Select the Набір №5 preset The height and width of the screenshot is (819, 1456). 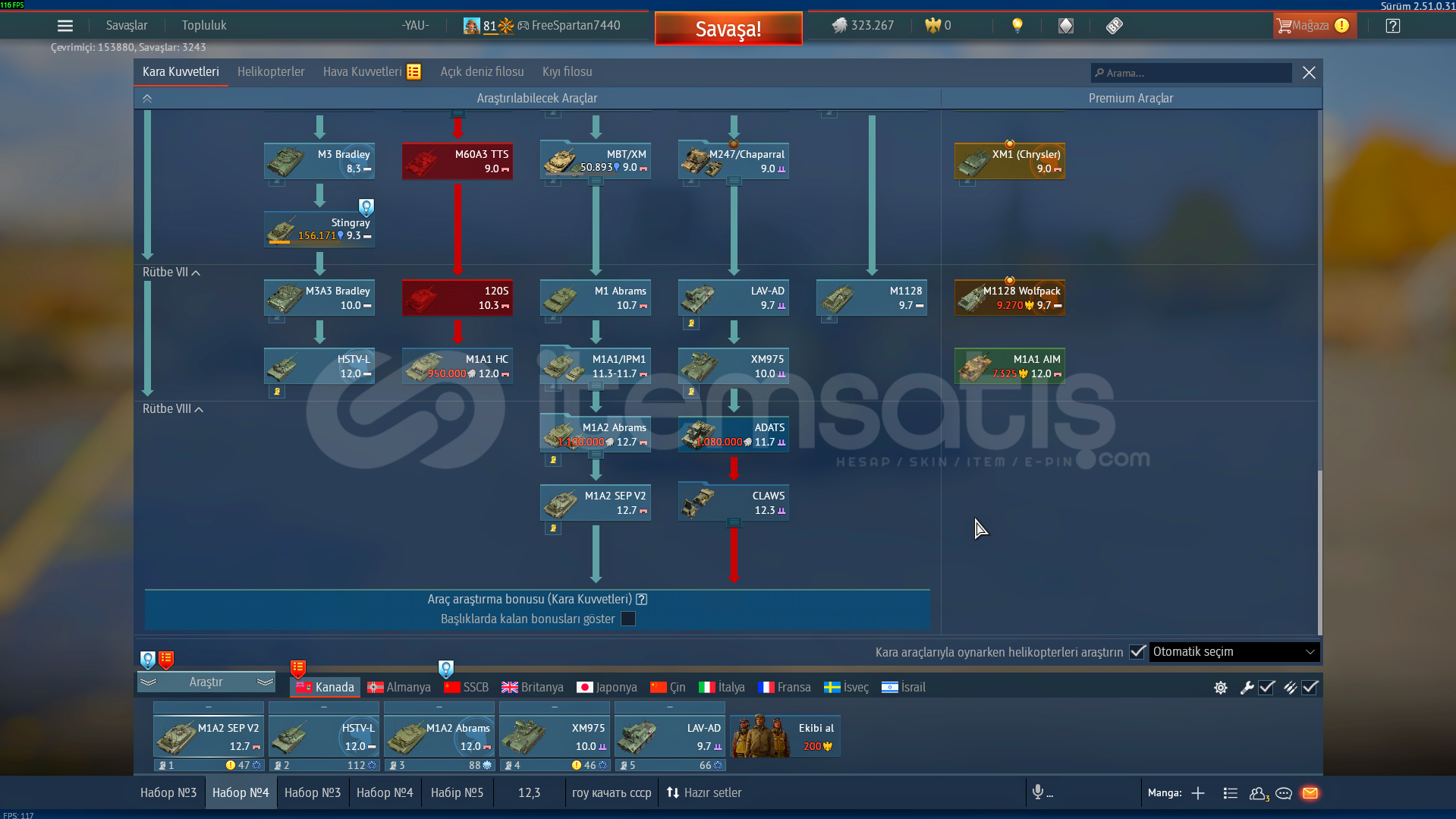pyautogui.click(x=457, y=793)
